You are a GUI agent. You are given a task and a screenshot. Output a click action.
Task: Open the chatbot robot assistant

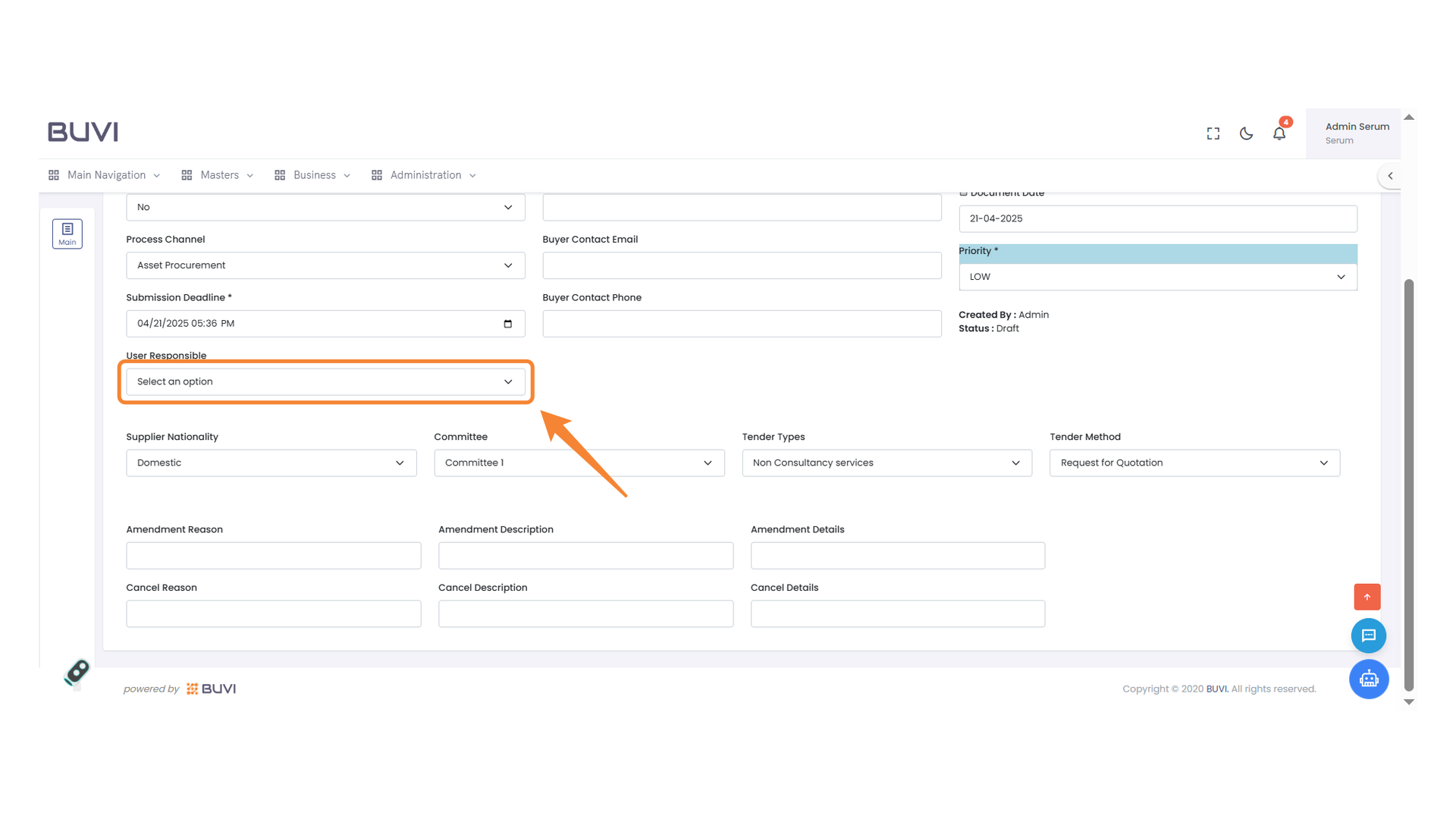1369,679
